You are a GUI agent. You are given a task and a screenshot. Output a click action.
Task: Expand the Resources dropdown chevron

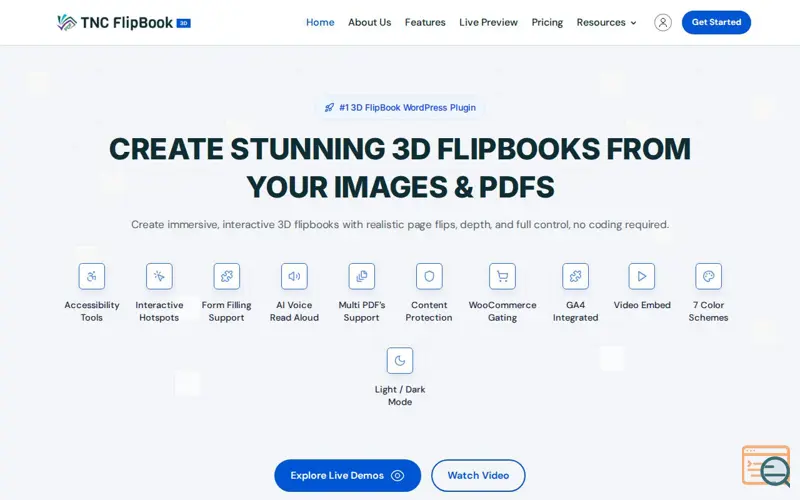pyautogui.click(x=634, y=23)
